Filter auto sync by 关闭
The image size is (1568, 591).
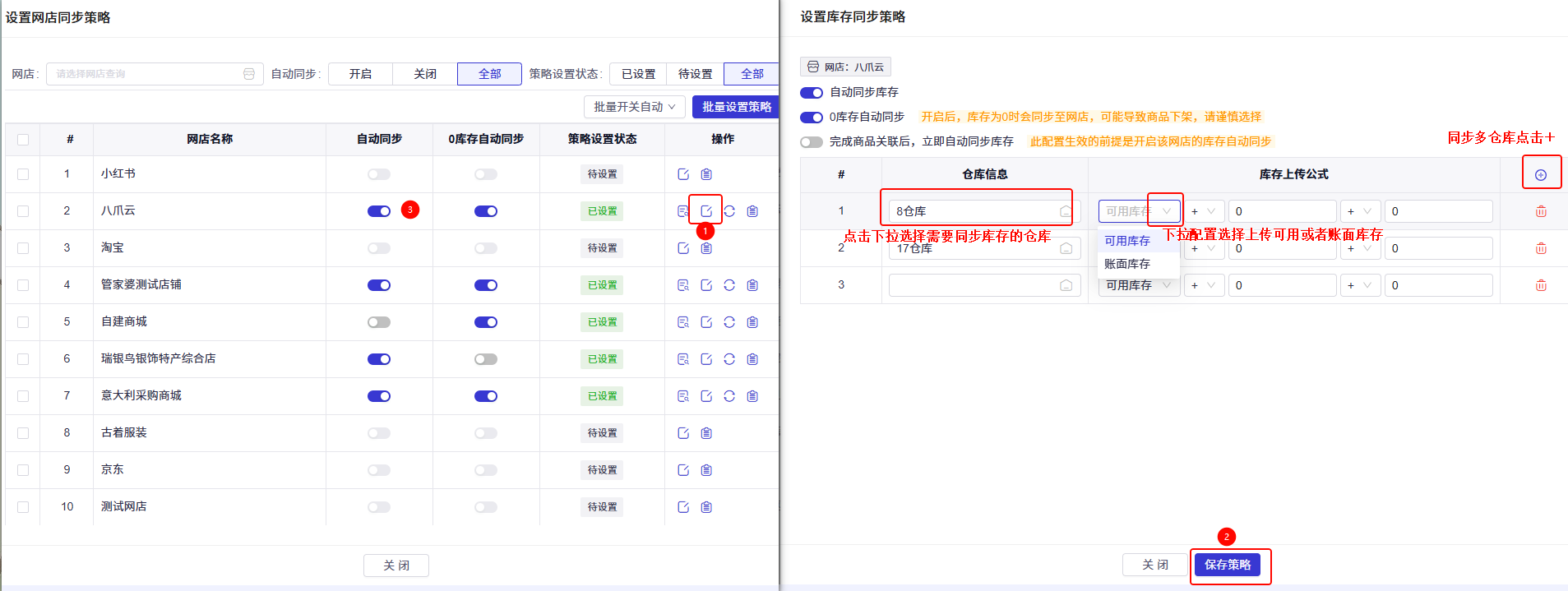pyautogui.click(x=425, y=74)
